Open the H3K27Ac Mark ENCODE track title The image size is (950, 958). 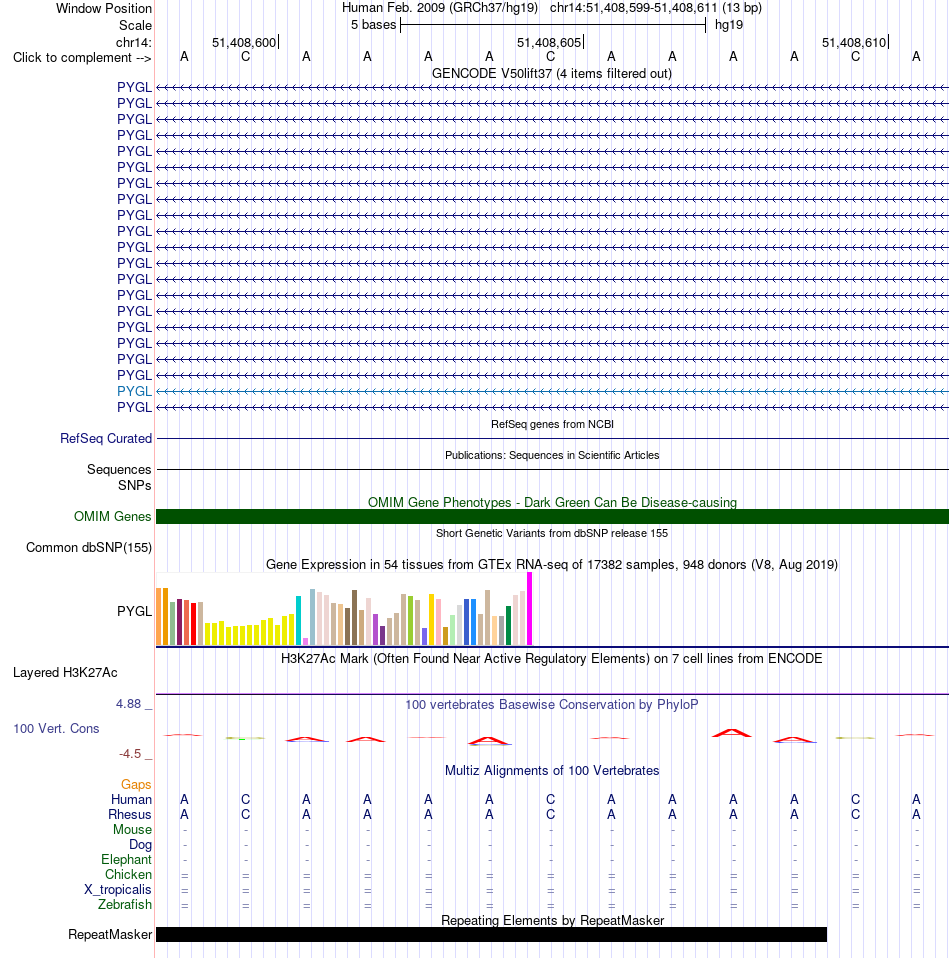[x=552, y=659]
